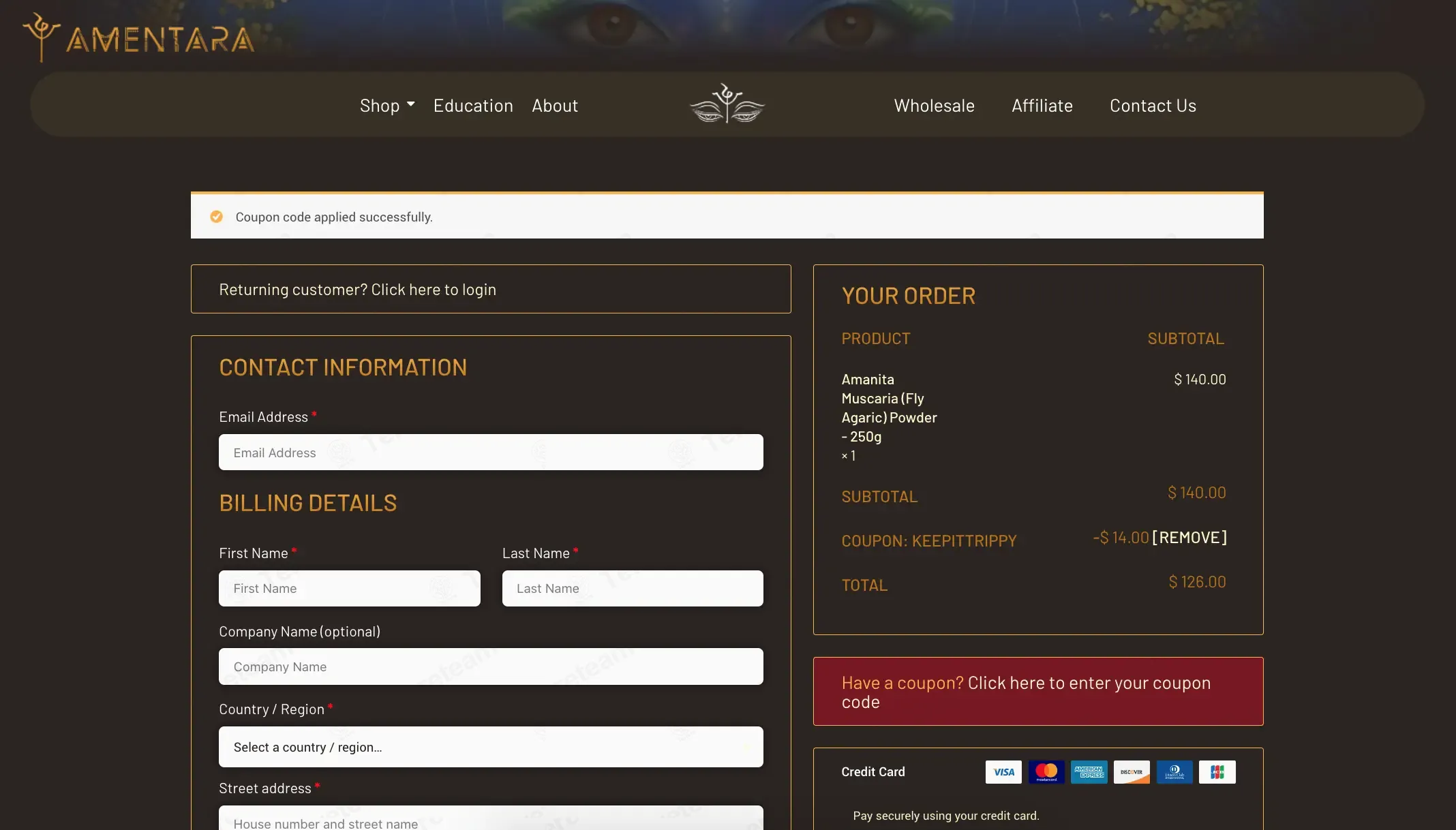Open Contact Us page
Image resolution: width=1456 pixels, height=830 pixels.
(x=1153, y=106)
